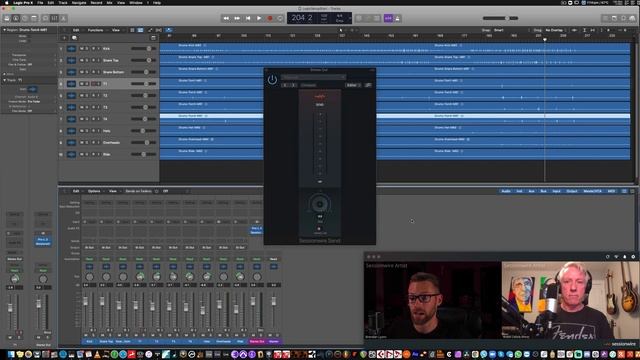Viewport: 640px width, 360px height.
Task: Open the plugin Editor view dropdown
Action: point(353,85)
